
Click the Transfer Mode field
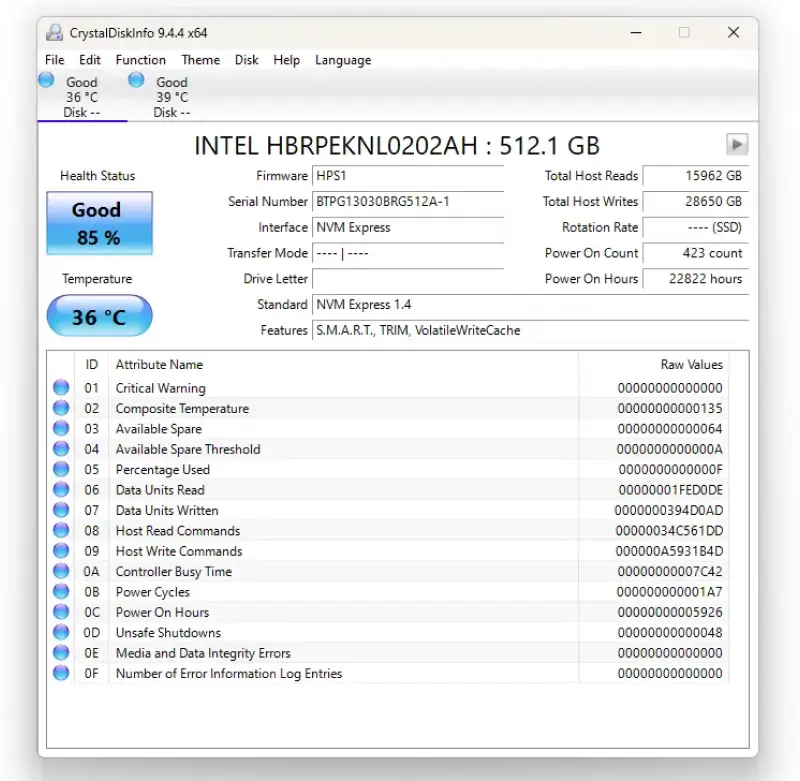click(408, 254)
